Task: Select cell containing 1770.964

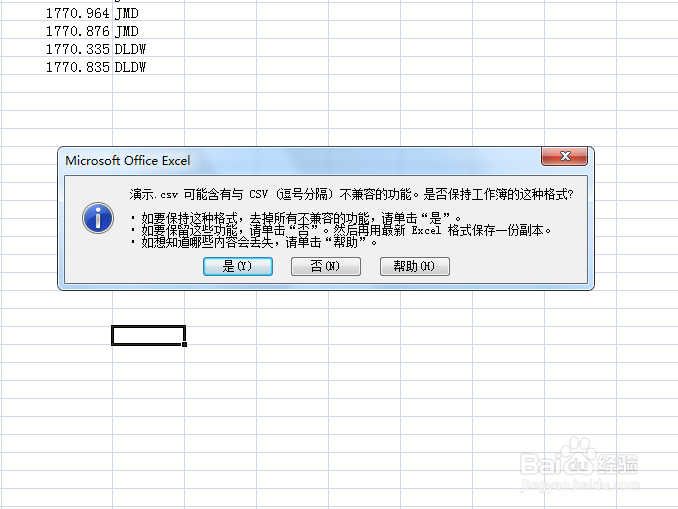Action: 57,13
